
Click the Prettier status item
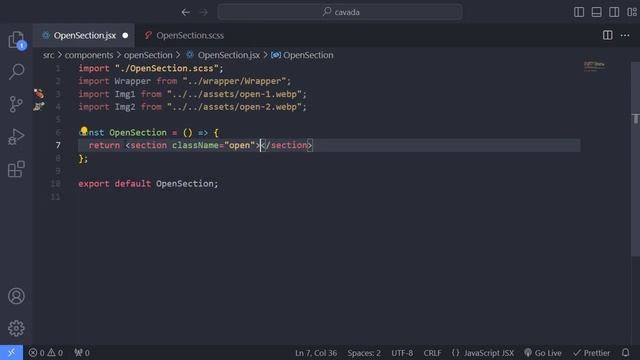(591, 353)
